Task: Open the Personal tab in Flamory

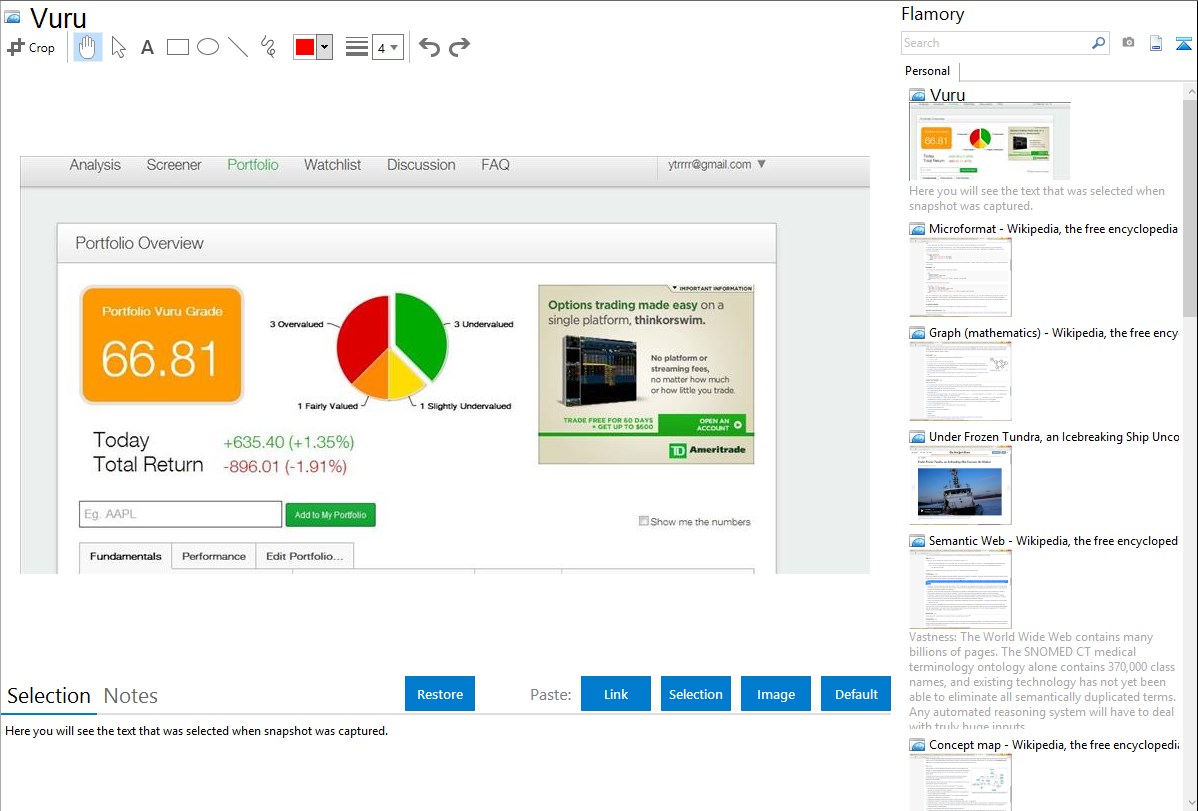Action: (x=927, y=71)
